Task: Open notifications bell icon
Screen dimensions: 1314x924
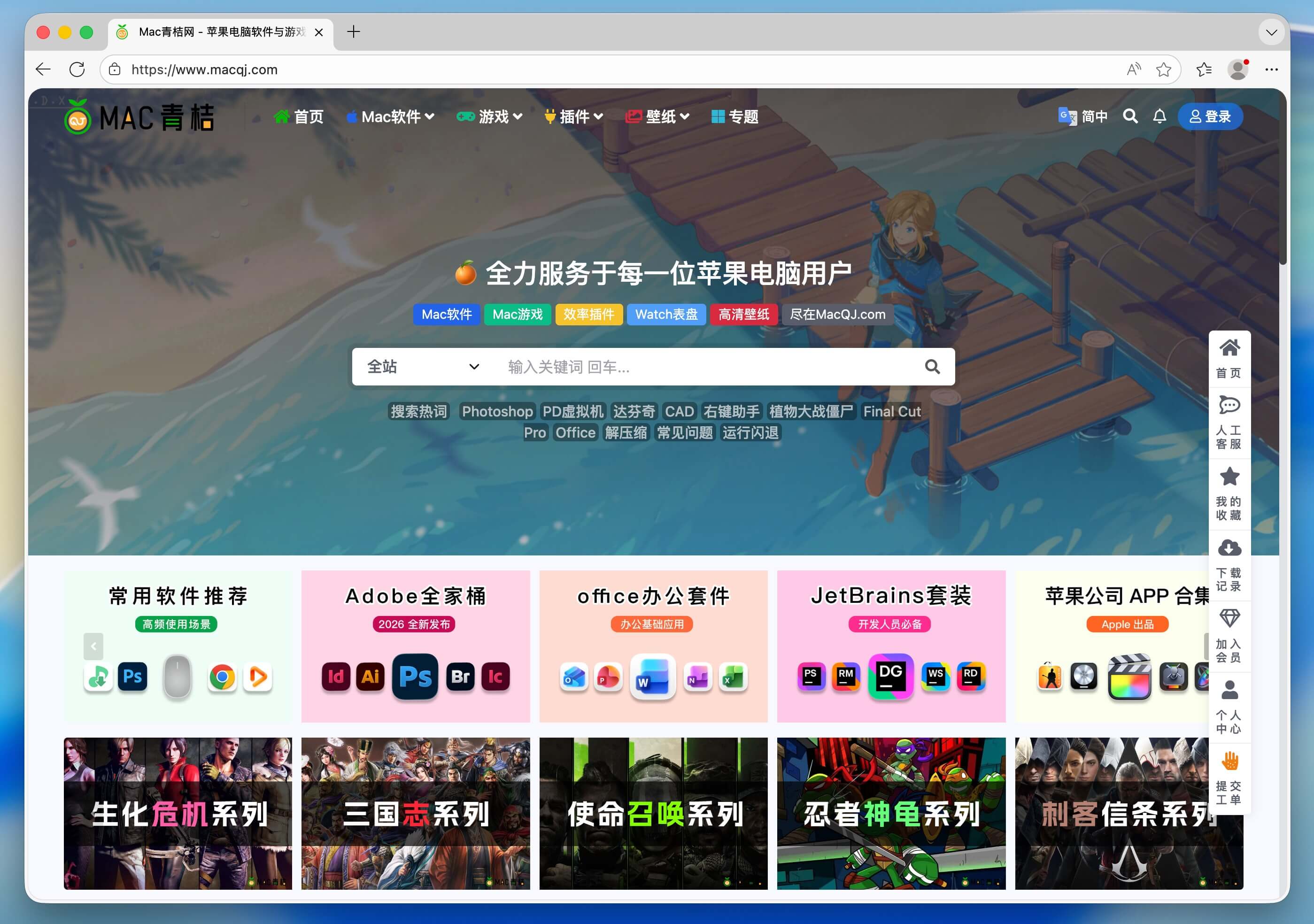Action: pyautogui.click(x=1159, y=117)
